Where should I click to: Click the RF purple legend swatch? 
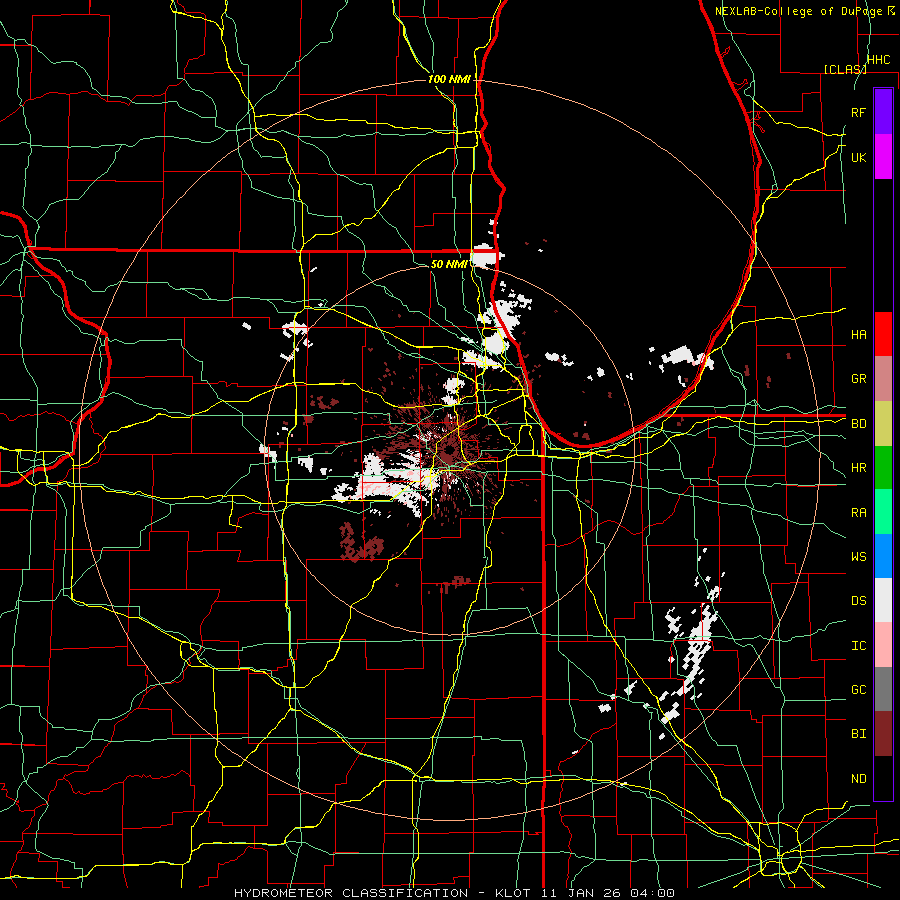(883, 112)
